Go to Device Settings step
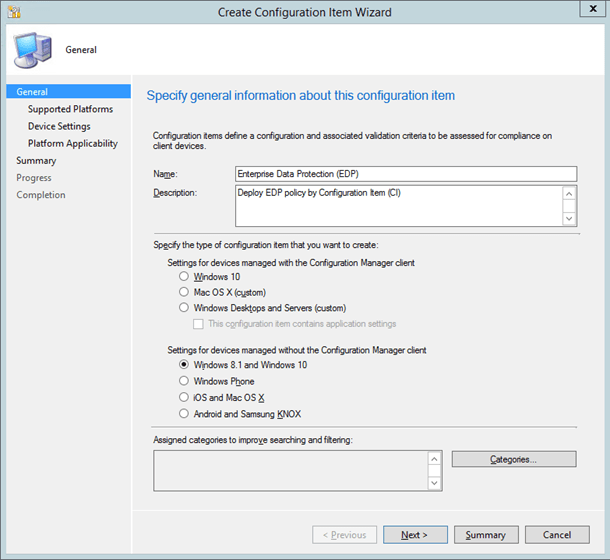Viewport: 610px width, 560px height. (x=59, y=126)
